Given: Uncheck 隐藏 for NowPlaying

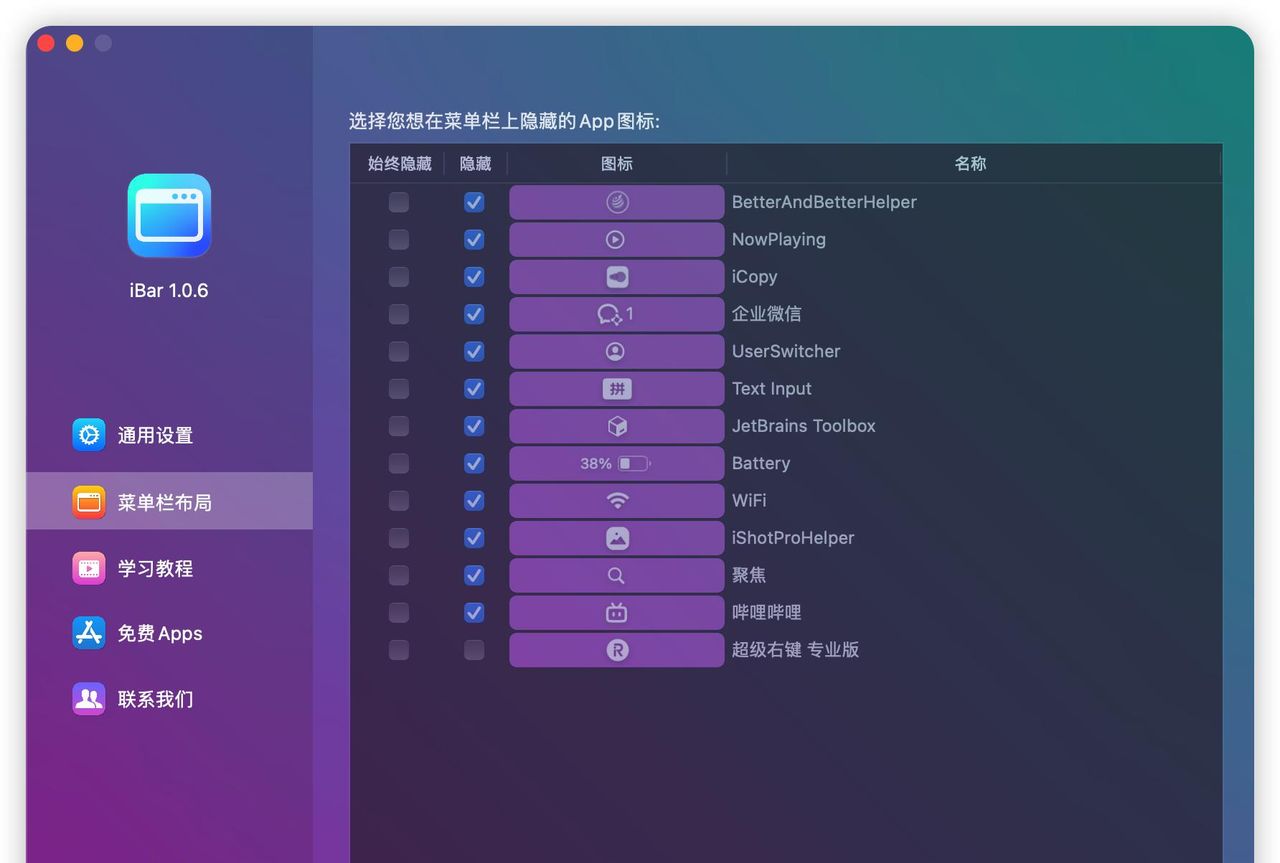Looking at the screenshot, I should pyautogui.click(x=474, y=240).
